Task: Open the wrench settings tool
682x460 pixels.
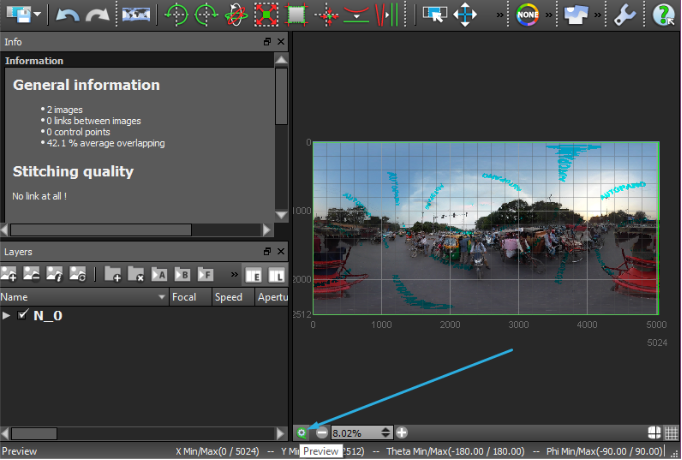Action: 624,15
